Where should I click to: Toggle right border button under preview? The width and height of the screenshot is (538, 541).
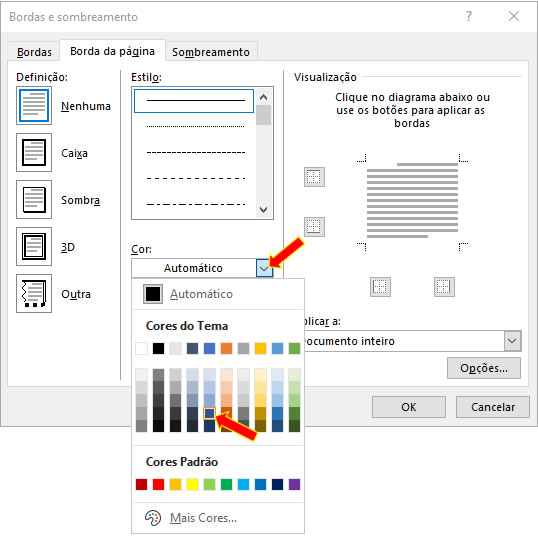click(x=444, y=287)
